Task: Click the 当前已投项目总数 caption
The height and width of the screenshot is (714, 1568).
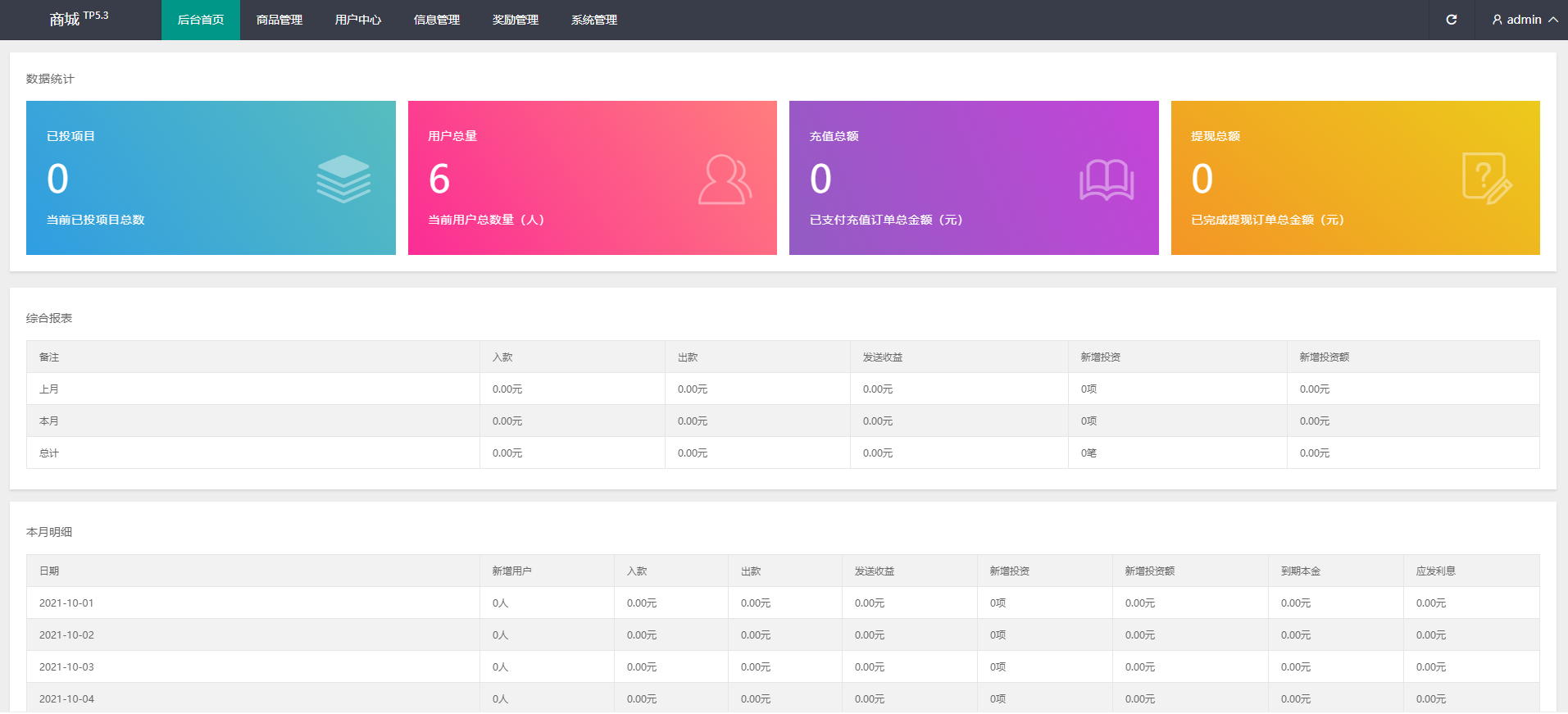Action: [96, 220]
